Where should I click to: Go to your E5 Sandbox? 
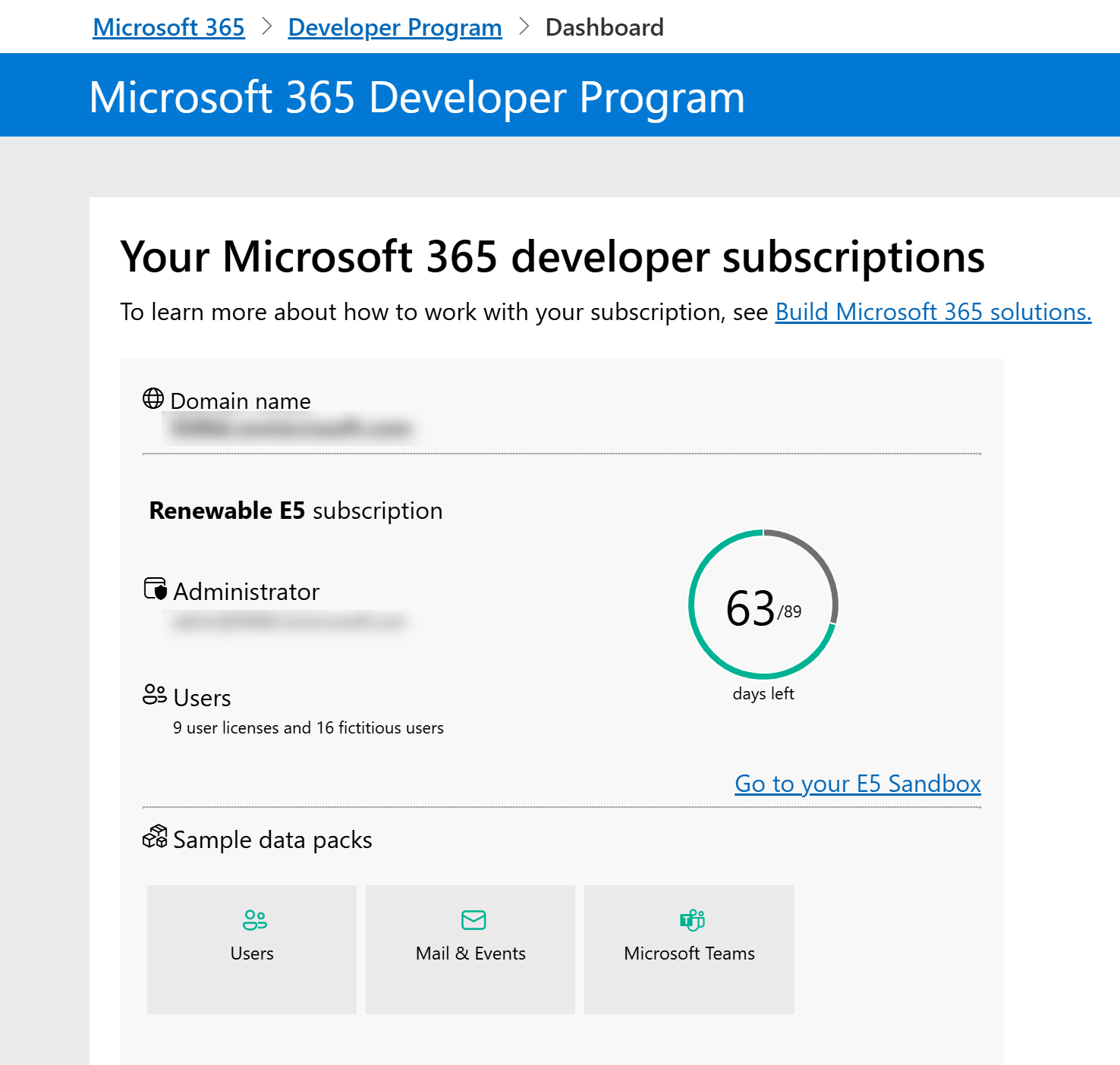point(857,784)
